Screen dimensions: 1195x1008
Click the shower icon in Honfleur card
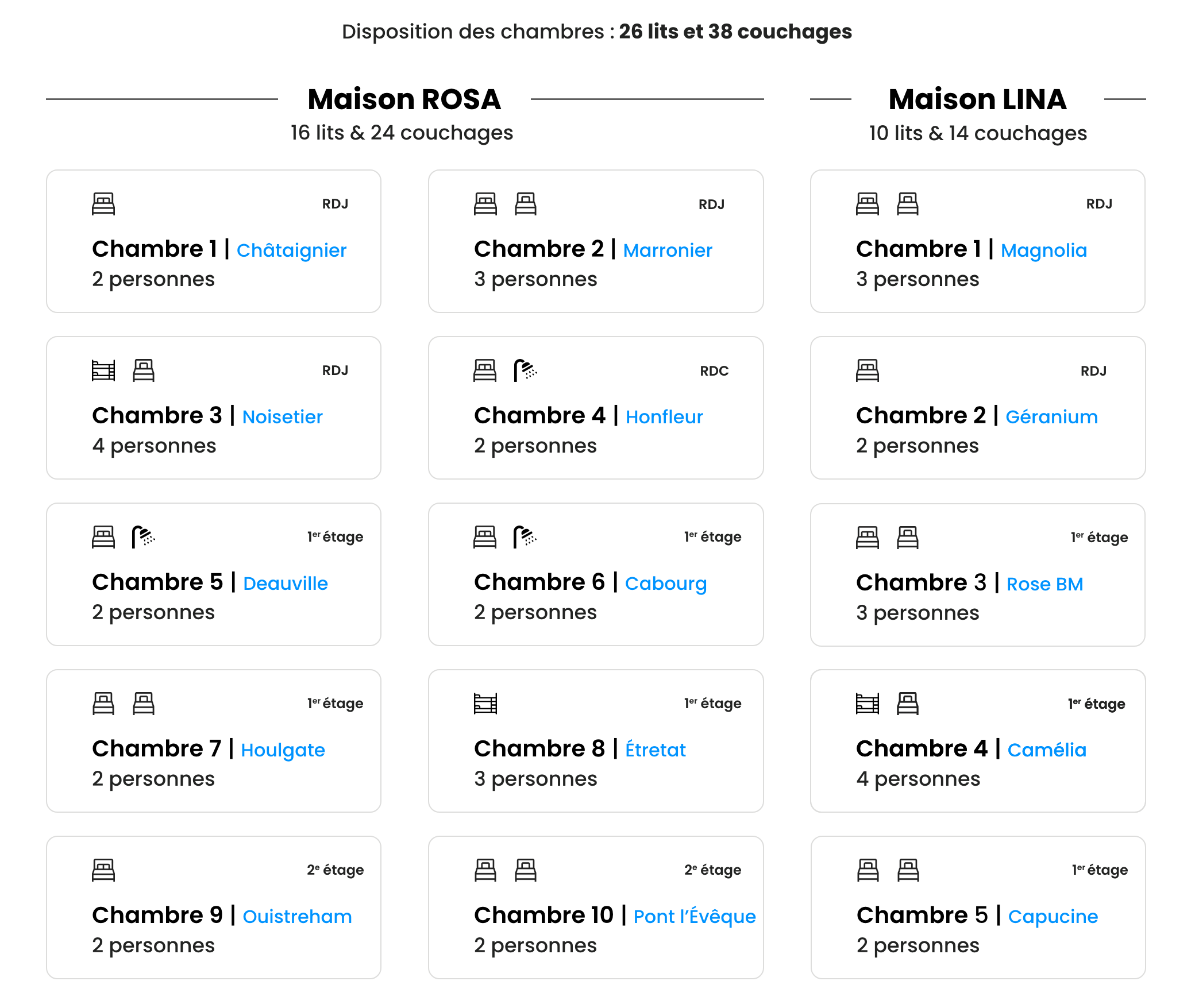[x=525, y=370]
